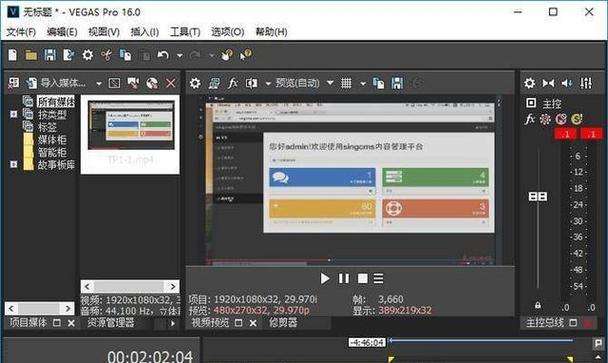Image resolution: width=608 pixels, height=363 pixels.
Task: Open 插入(I) menu
Action: click(x=145, y=32)
